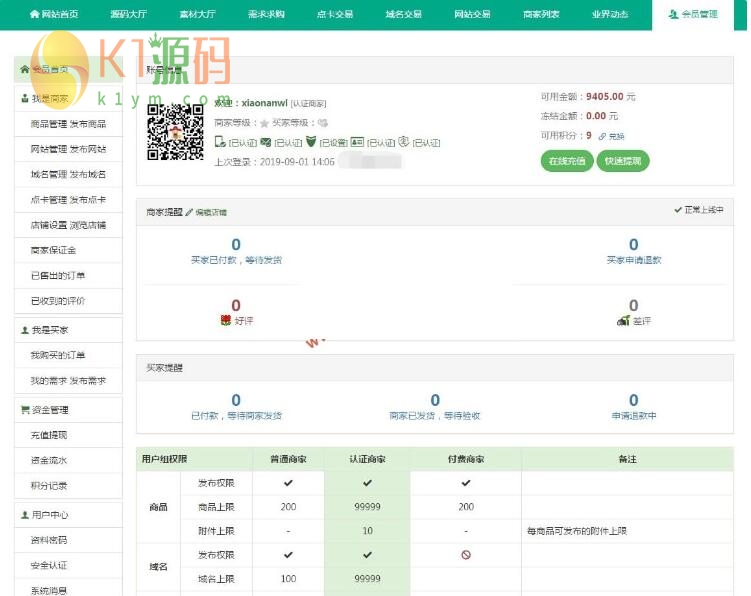
Task: Open 已售出的订单 sidebar item
Action: tap(58, 275)
